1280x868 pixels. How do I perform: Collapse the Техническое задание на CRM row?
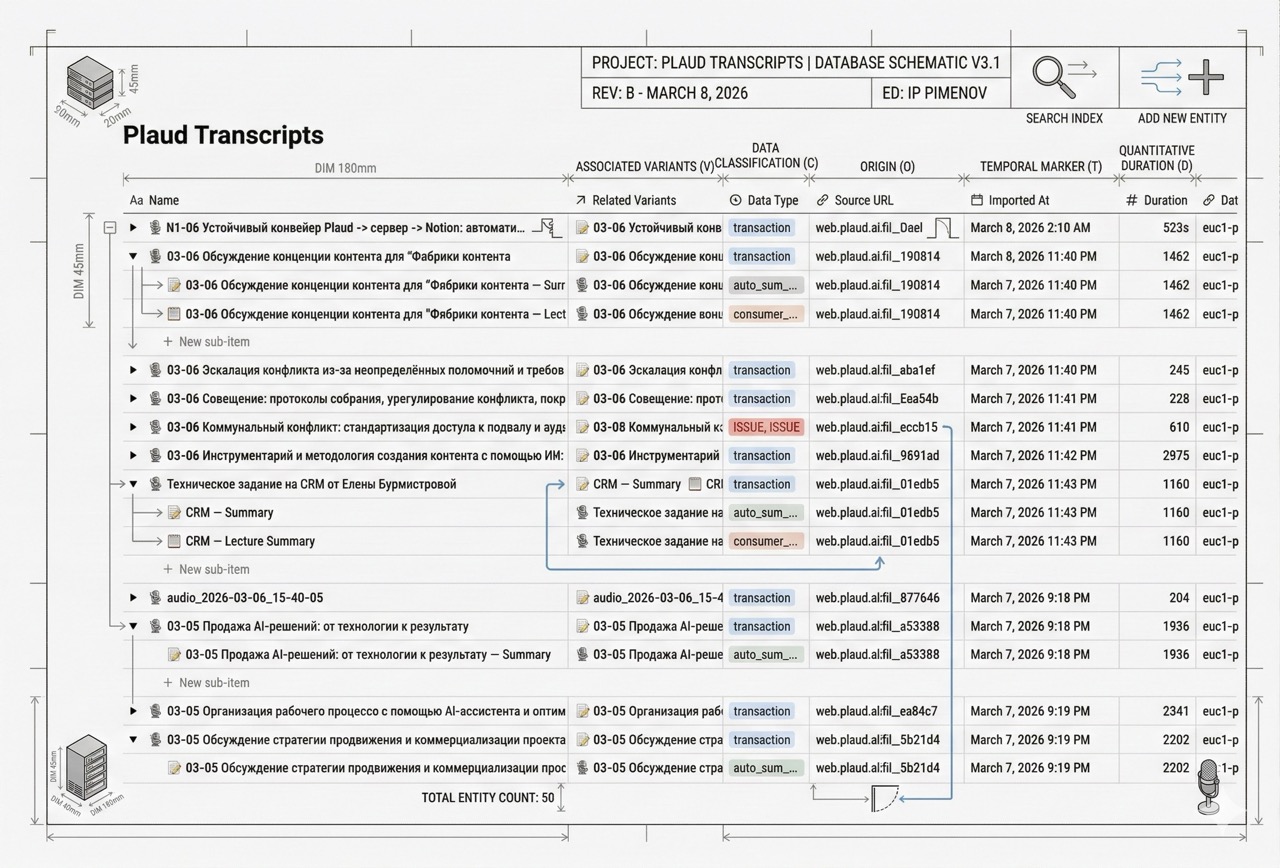tap(133, 484)
